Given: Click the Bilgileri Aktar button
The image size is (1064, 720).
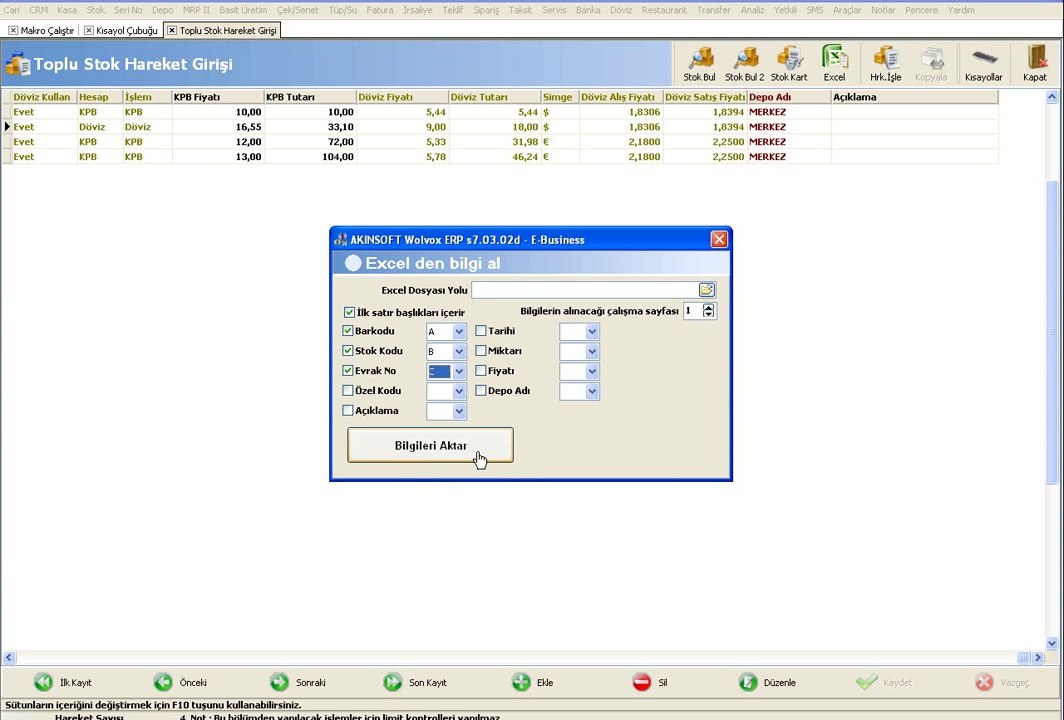Looking at the screenshot, I should click(430, 445).
